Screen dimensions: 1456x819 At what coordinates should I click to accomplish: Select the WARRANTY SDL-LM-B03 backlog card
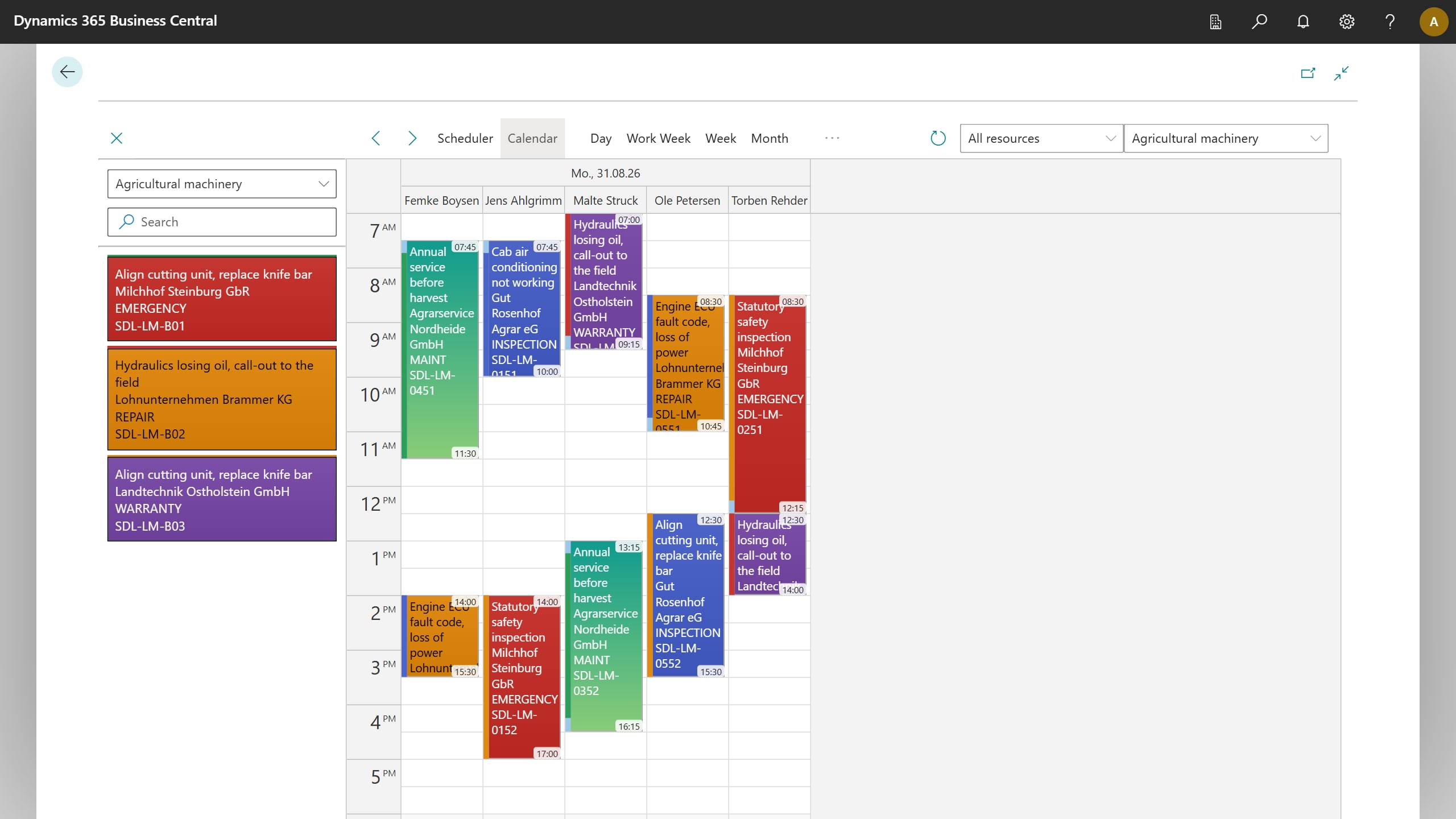222,499
